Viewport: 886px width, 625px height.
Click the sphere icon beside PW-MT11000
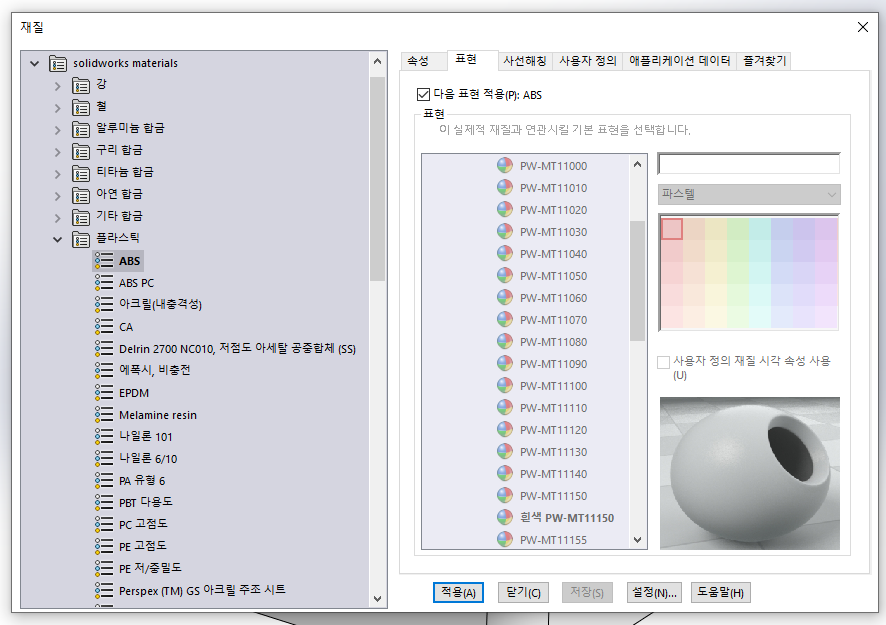coord(503,166)
